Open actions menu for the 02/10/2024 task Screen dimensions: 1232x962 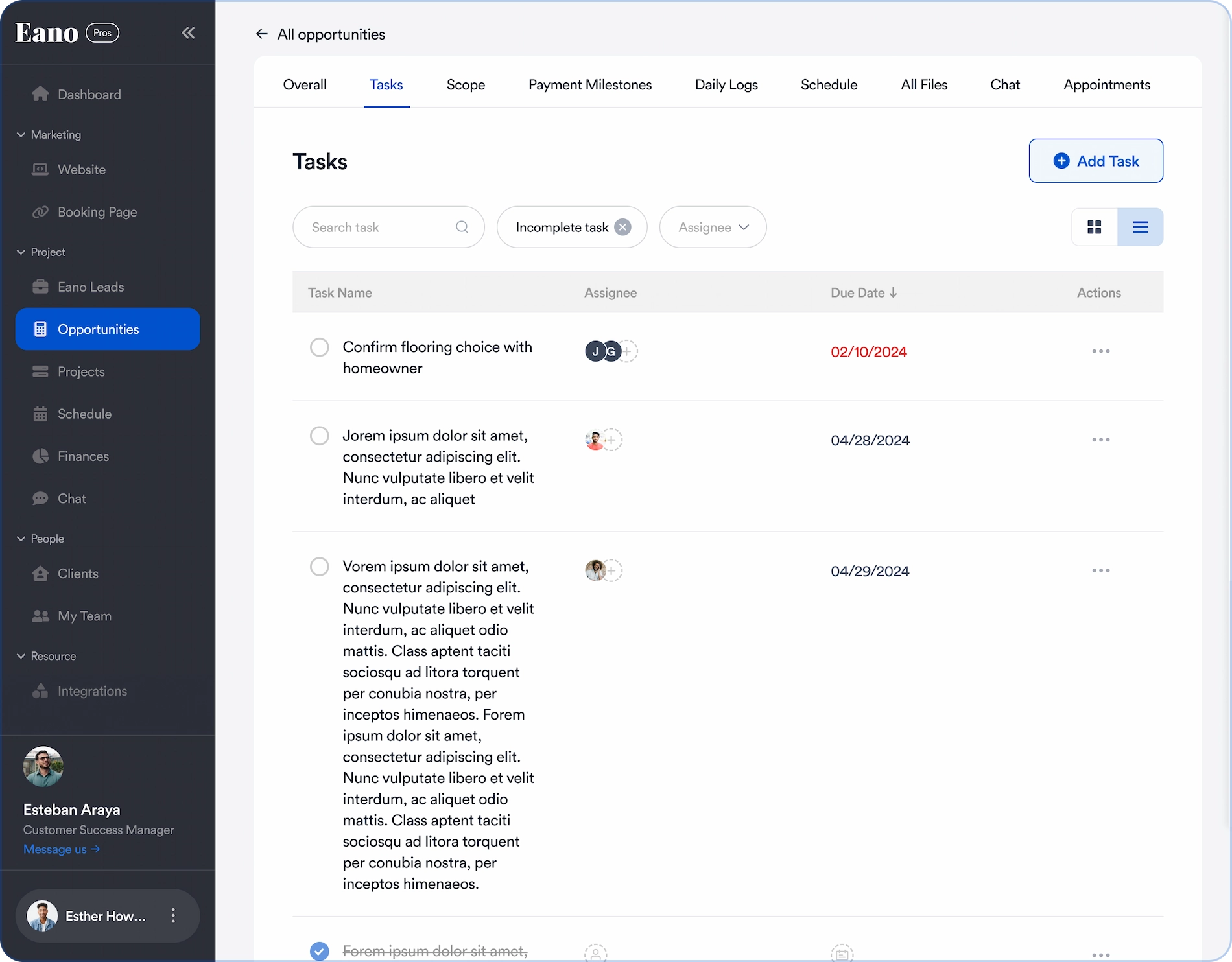(1100, 351)
